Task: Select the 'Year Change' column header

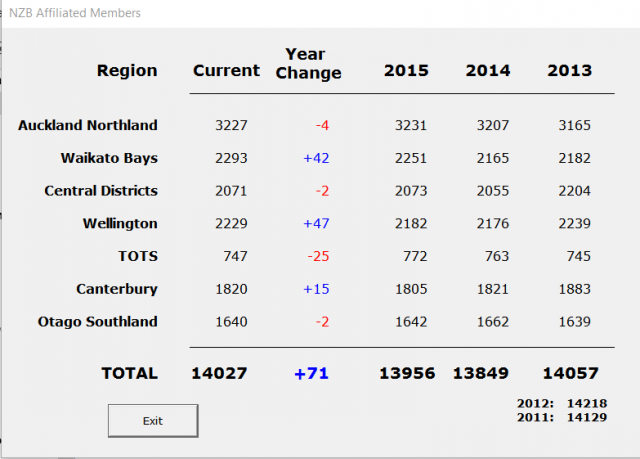Action: pyautogui.click(x=308, y=63)
